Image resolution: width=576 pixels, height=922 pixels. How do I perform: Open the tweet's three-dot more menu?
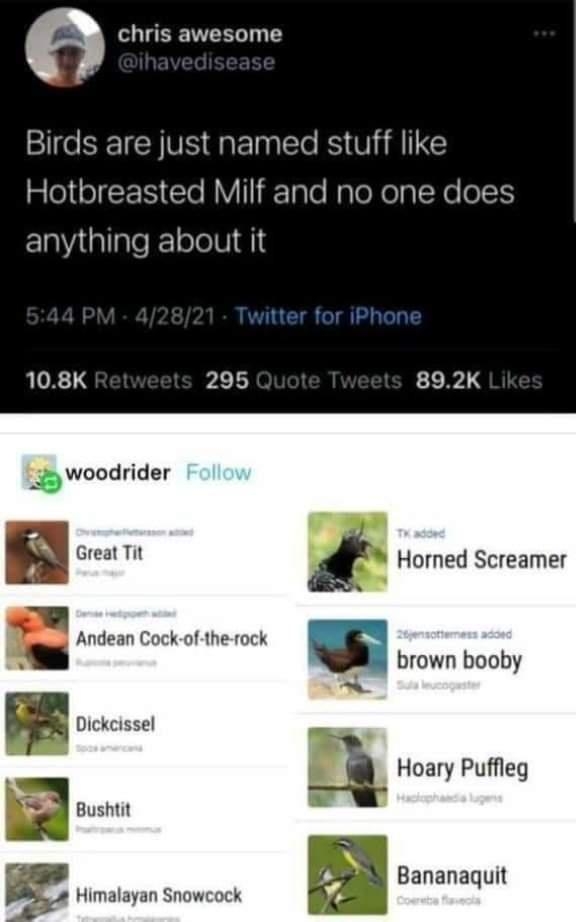(x=544, y=34)
